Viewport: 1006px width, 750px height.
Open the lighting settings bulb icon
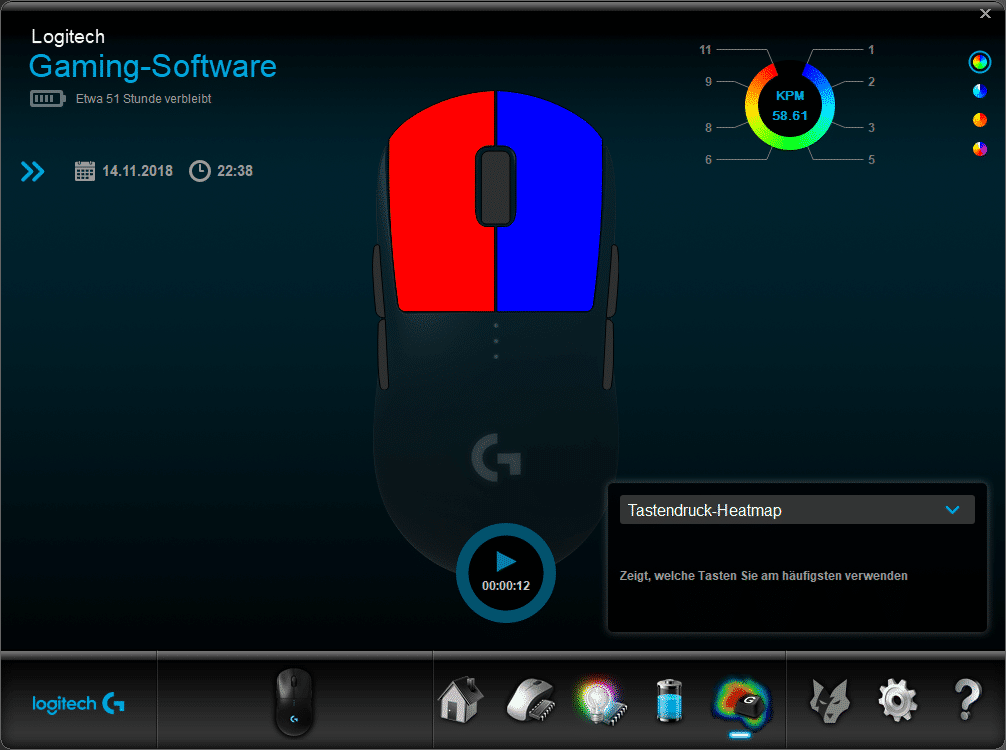[x=598, y=699]
